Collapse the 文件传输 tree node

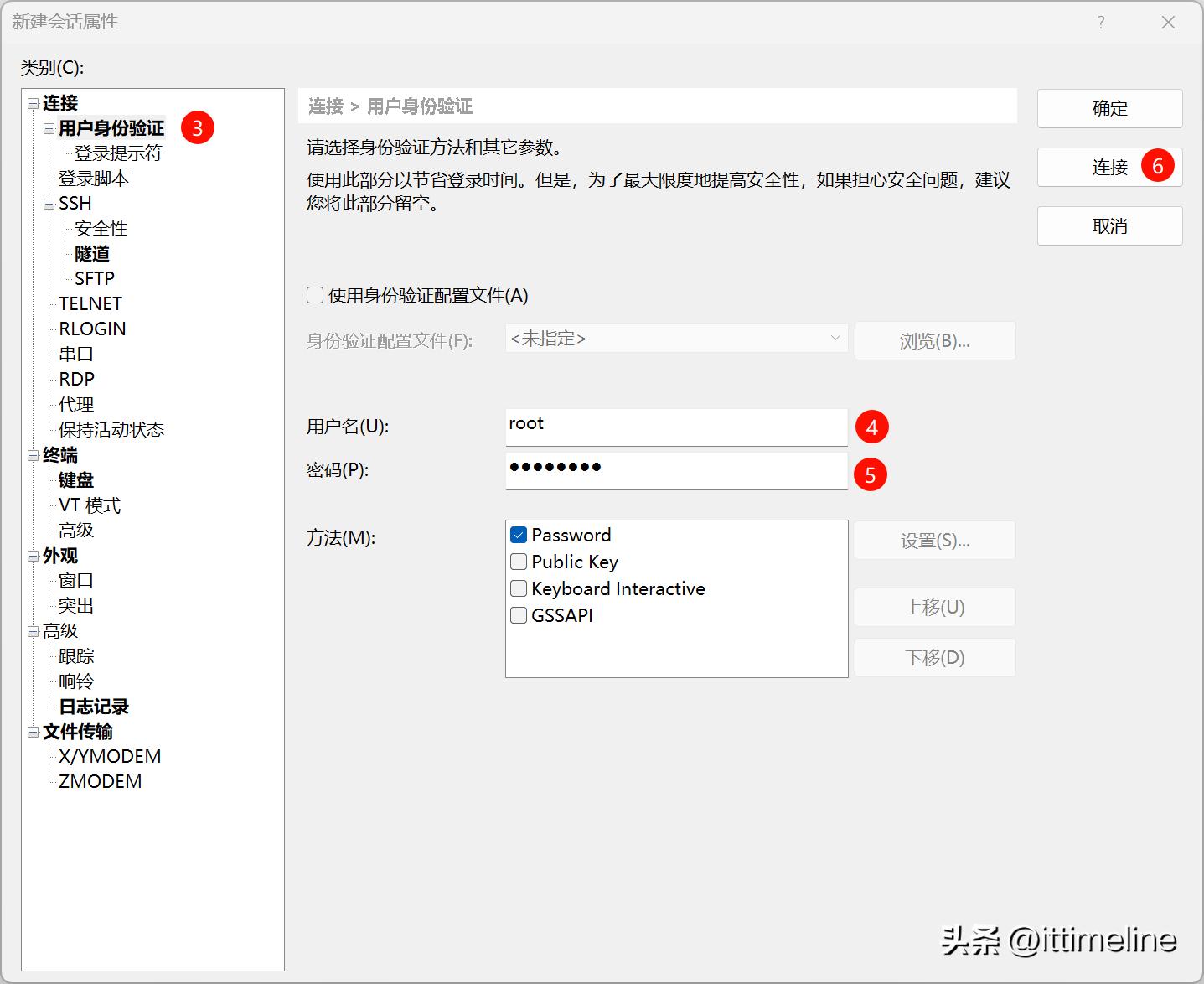point(34,732)
